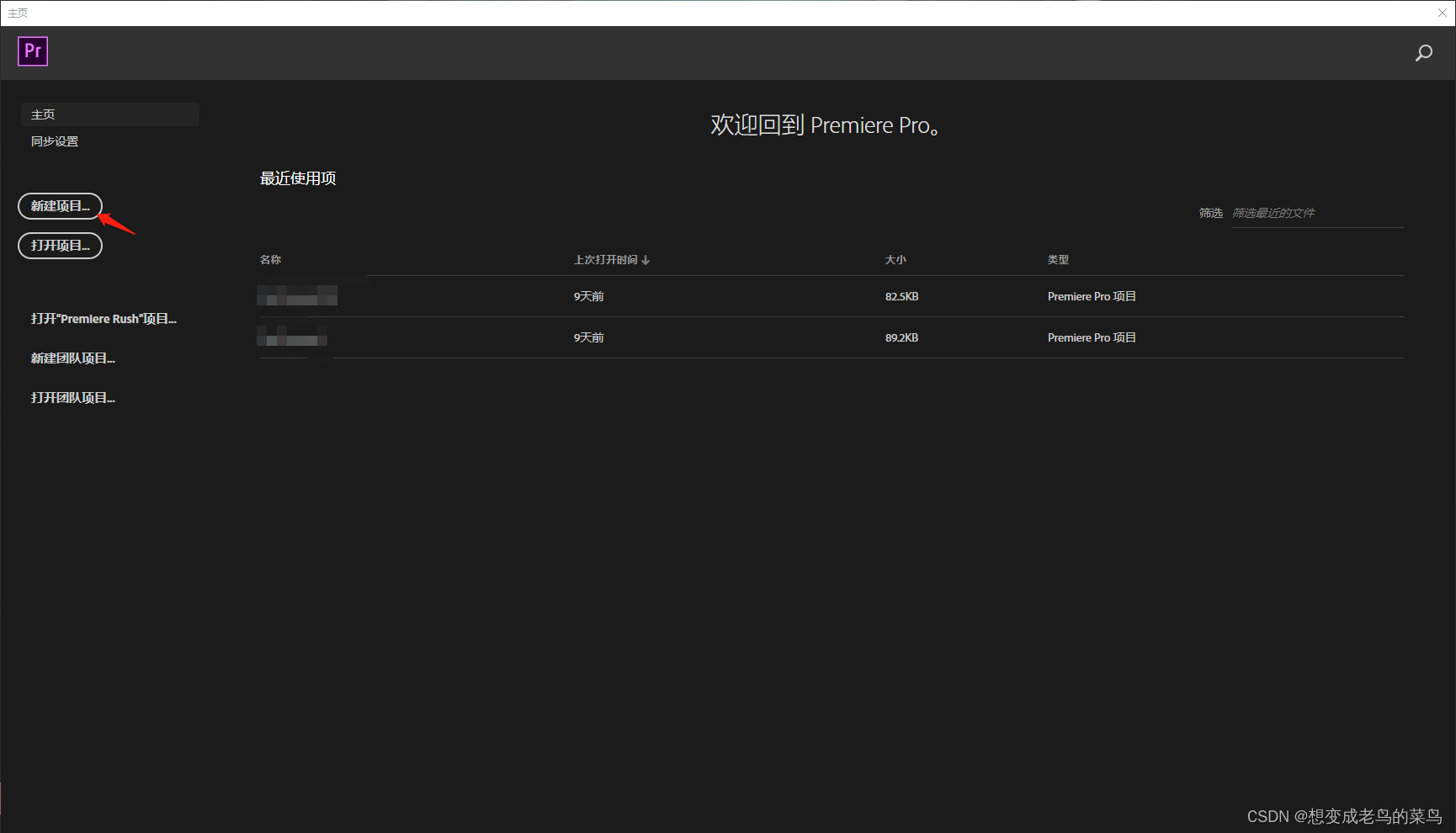The width and height of the screenshot is (1456, 833).
Task: Choose 新建团队项目... link
Action: click(73, 358)
